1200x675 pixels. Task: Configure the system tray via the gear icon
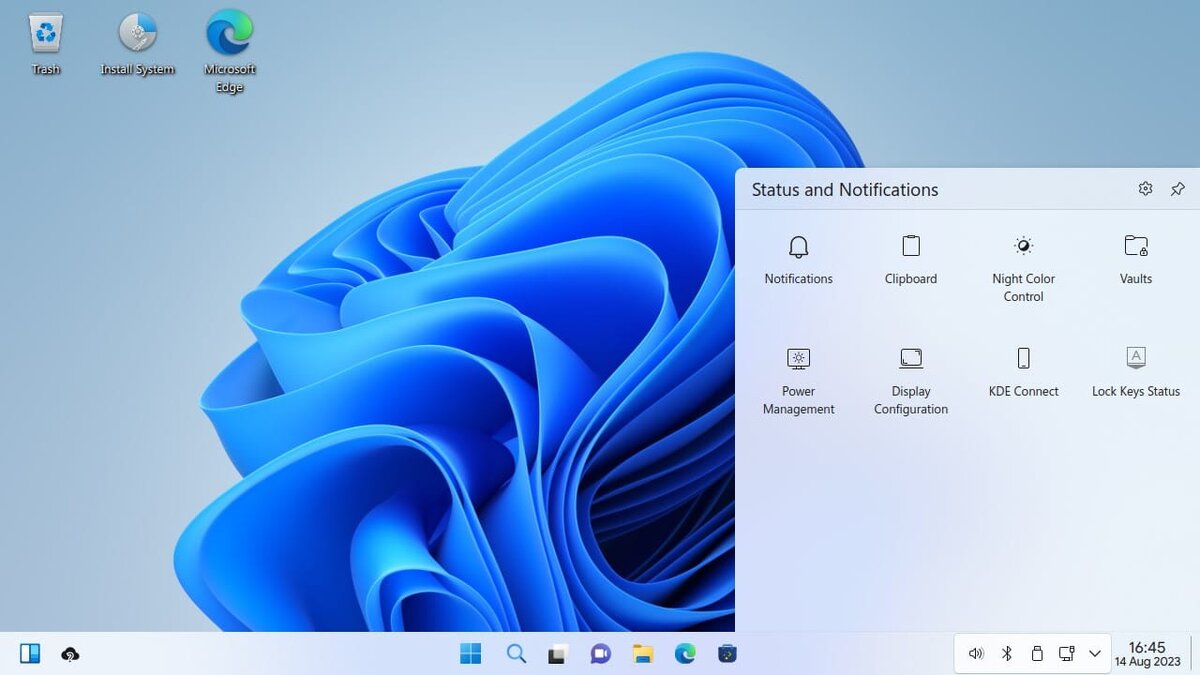coord(1146,189)
